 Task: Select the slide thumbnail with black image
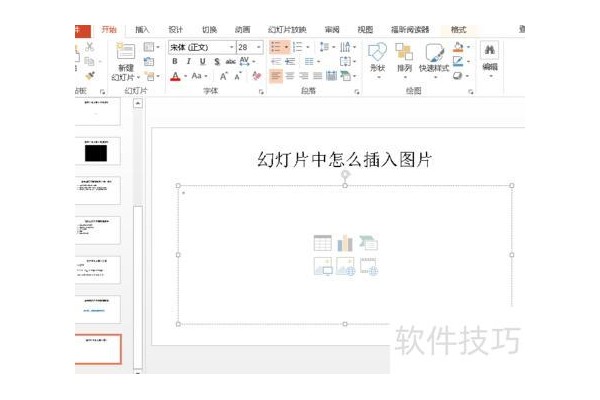pyautogui.click(x=98, y=151)
